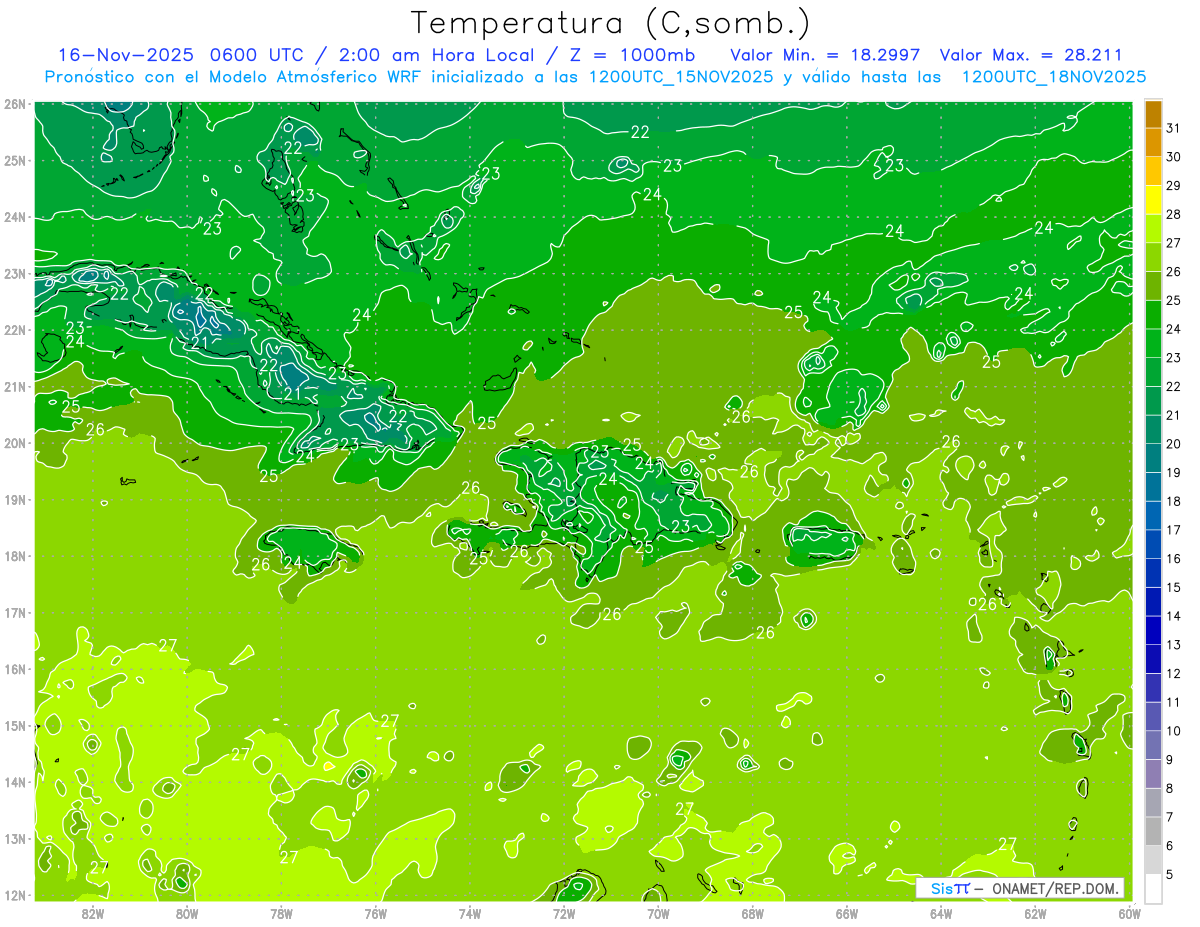
Task: Click the legend value 21 on the color scale
Action: [1174, 415]
